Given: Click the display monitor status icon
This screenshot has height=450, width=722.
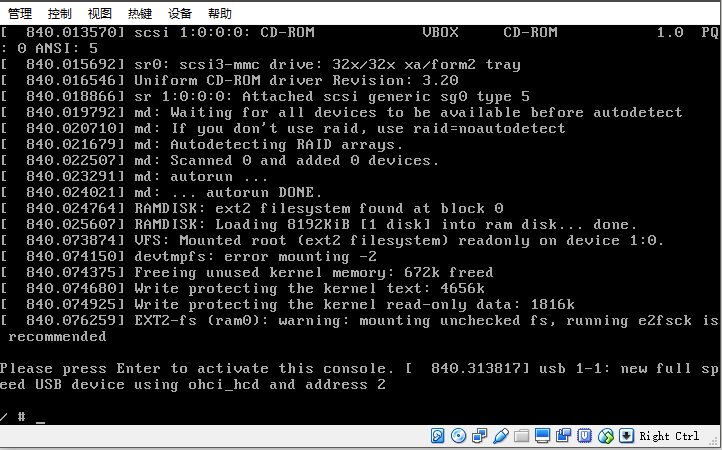Looking at the screenshot, I should pos(542,436).
